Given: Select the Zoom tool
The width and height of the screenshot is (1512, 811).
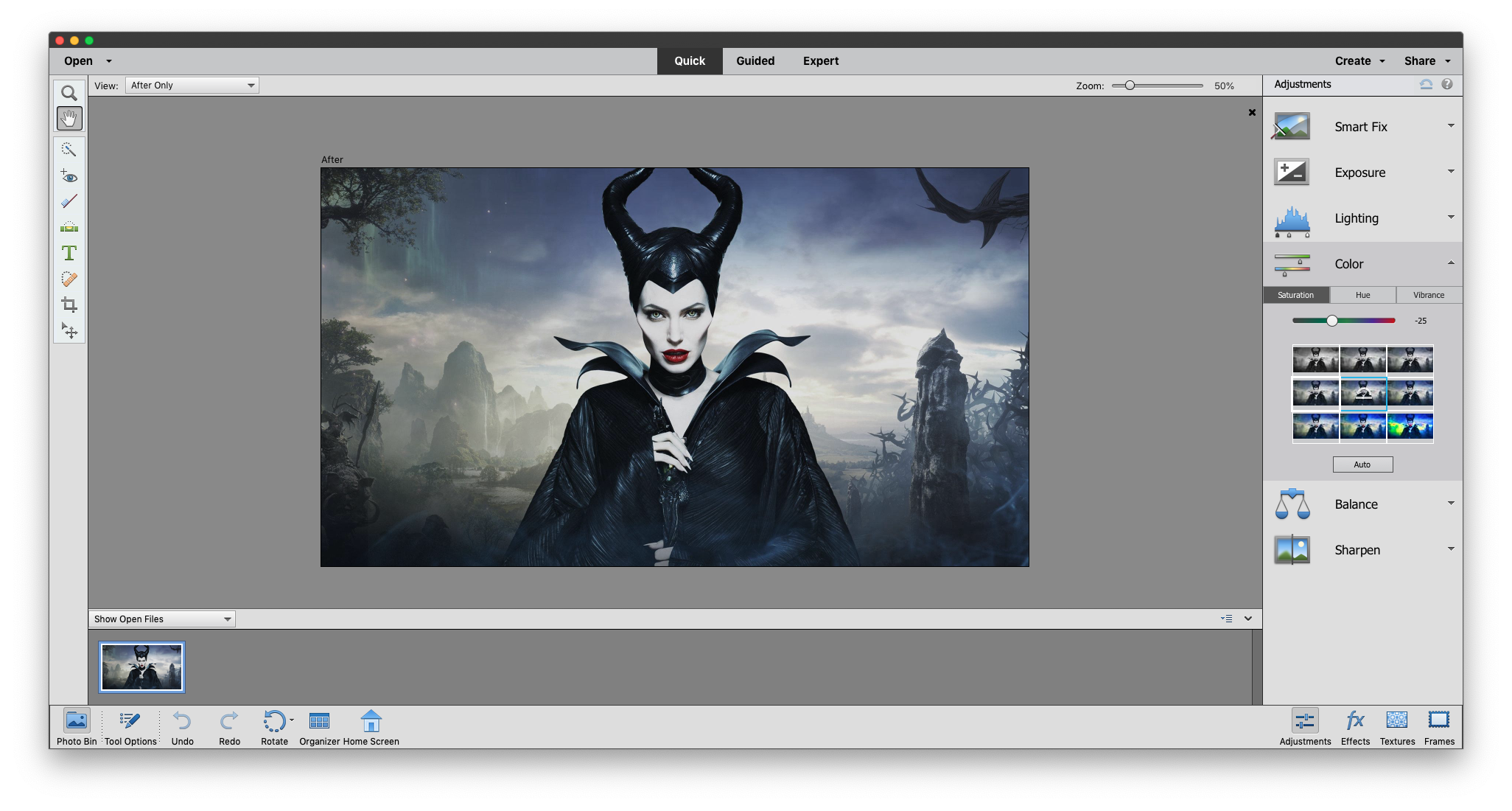Looking at the screenshot, I should click(x=69, y=92).
